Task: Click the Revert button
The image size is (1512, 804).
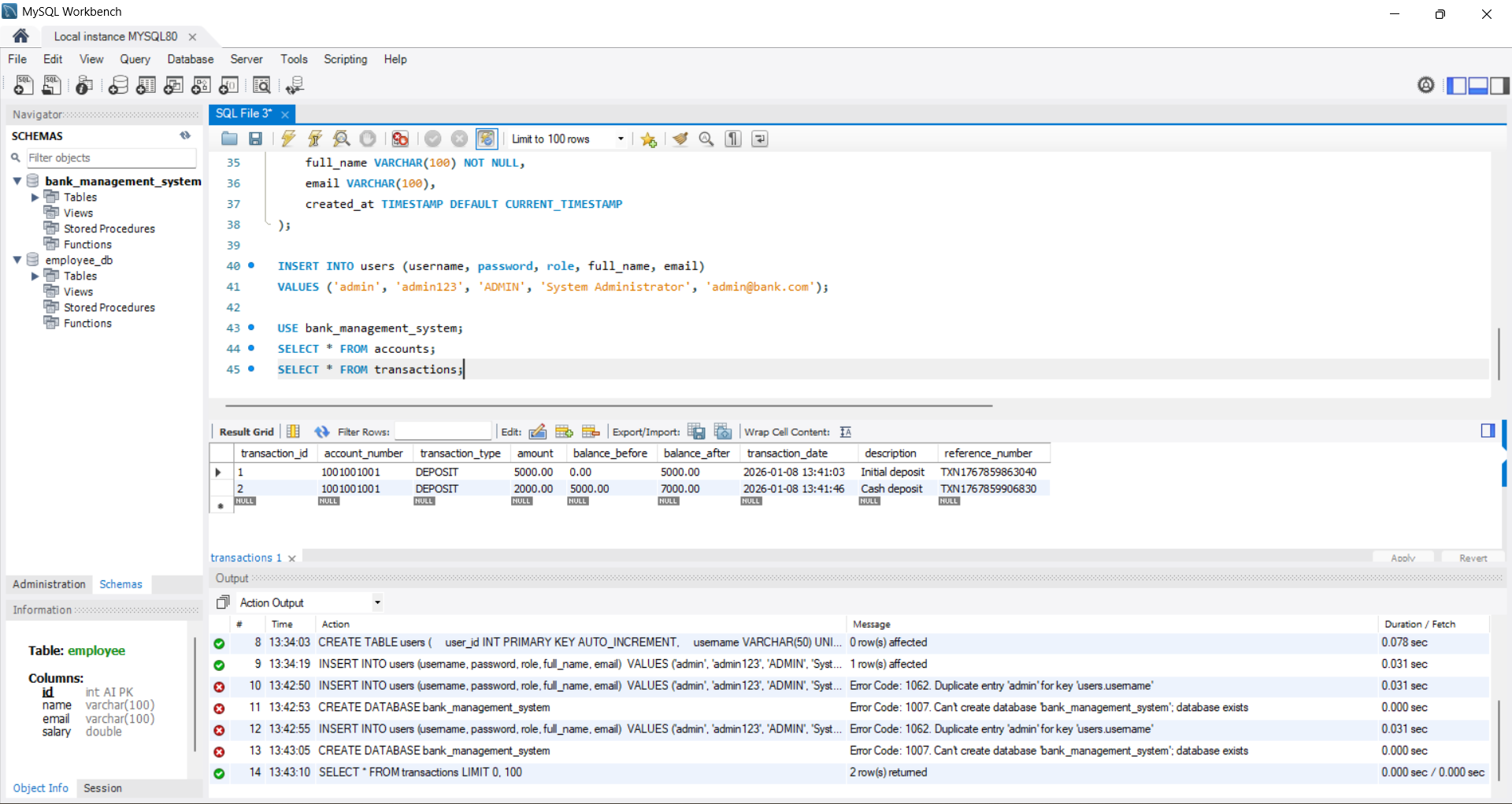Action: pyautogui.click(x=1472, y=558)
